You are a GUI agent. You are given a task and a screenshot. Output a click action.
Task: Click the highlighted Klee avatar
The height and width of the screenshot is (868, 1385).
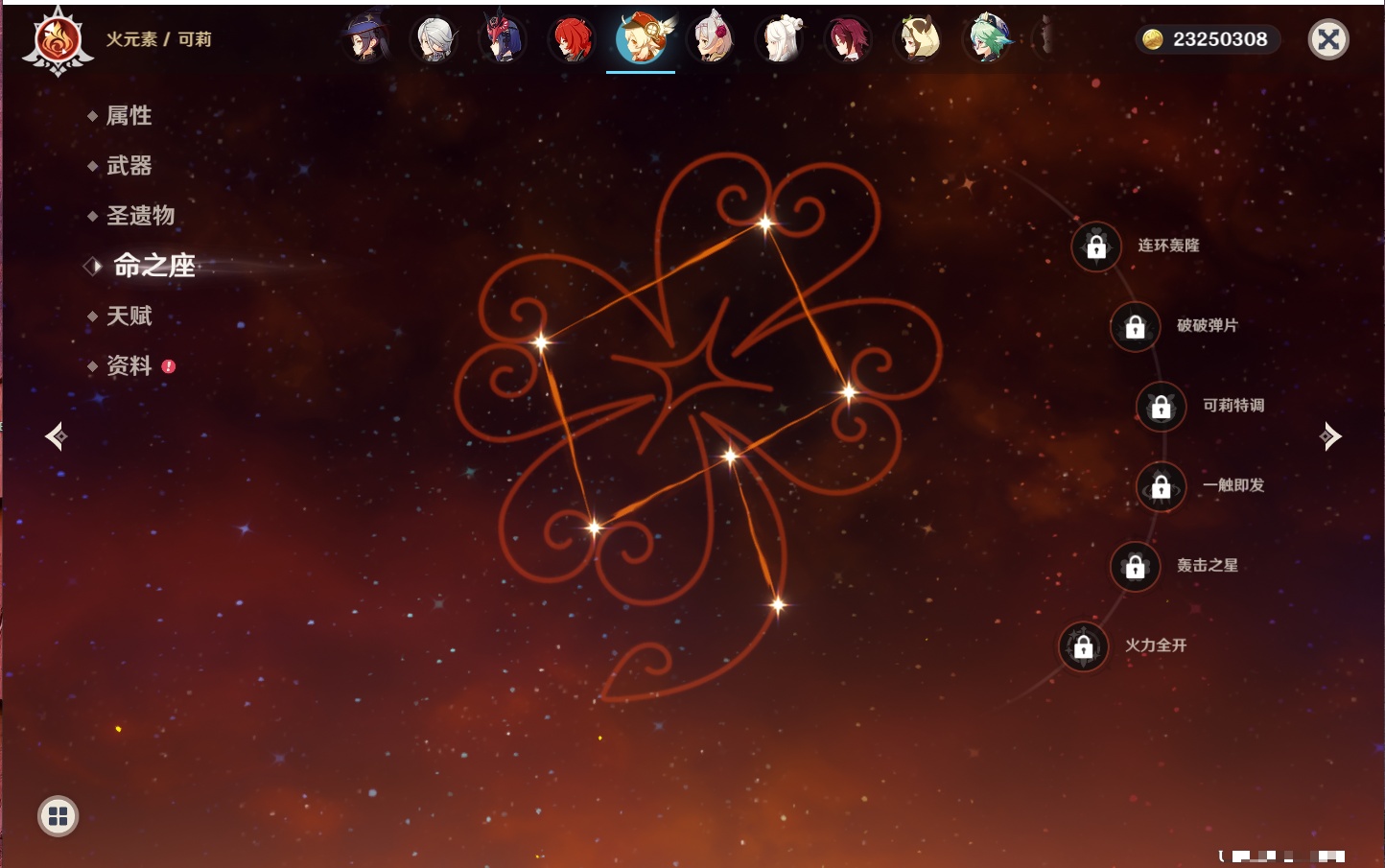pos(642,39)
